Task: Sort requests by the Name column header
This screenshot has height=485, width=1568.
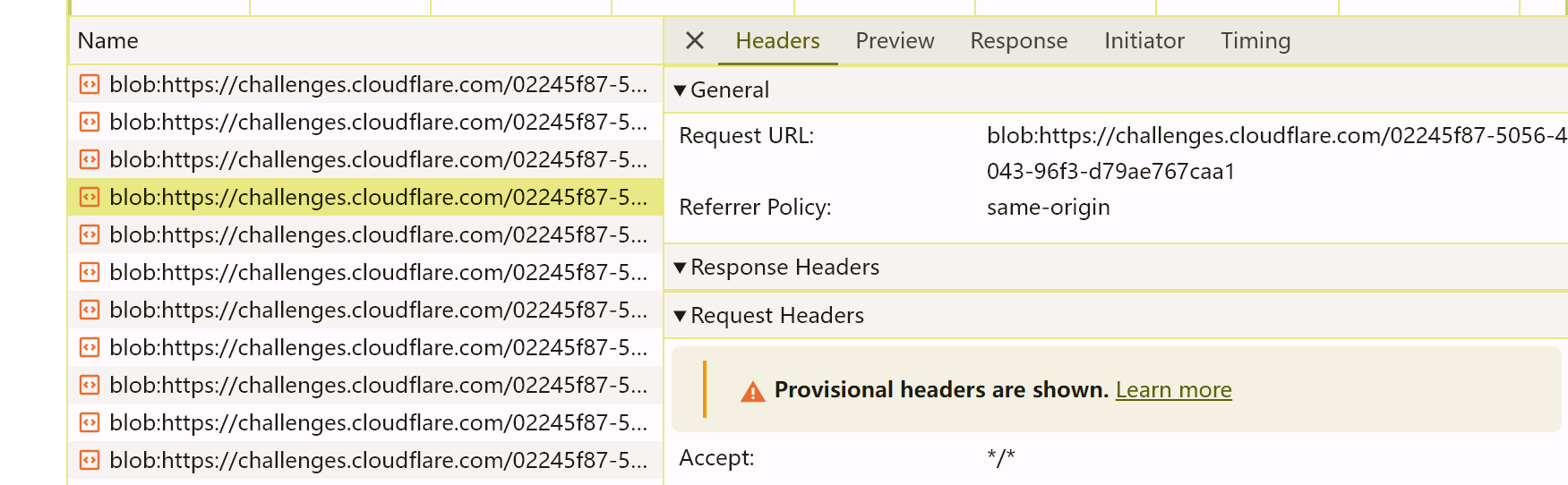Action: 108,40
